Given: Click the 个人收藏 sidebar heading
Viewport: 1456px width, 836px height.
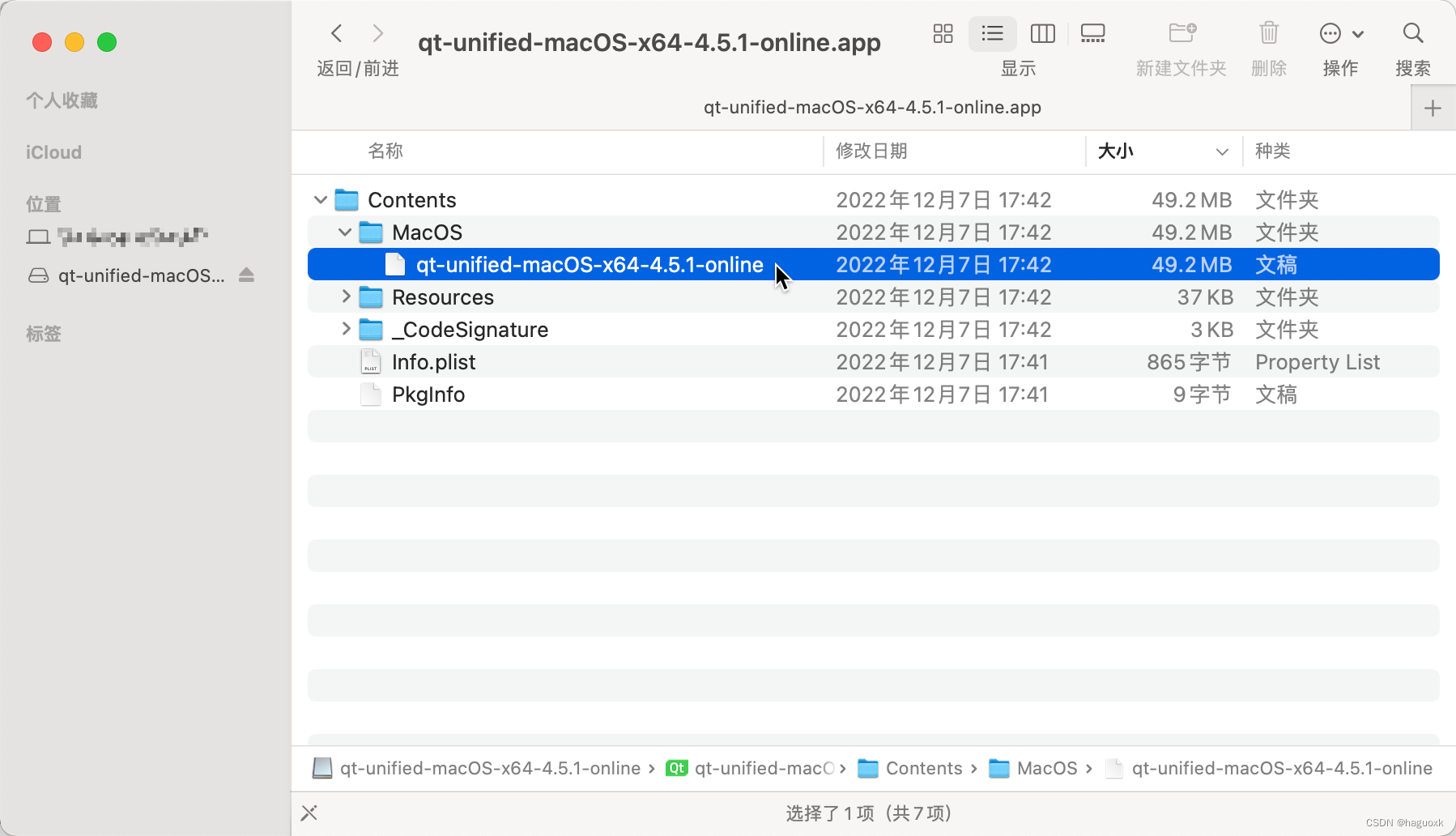Looking at the screenshot, I should click(x=62, y=100).
